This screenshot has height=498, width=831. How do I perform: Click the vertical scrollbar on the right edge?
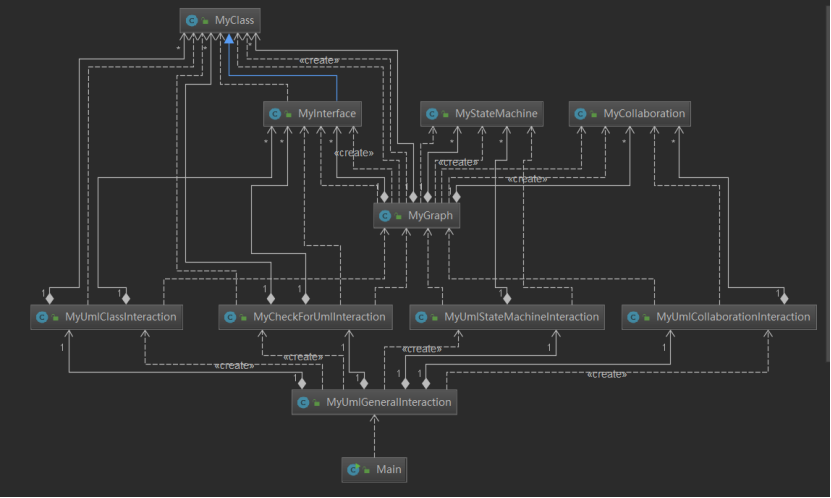pos(828,180)
